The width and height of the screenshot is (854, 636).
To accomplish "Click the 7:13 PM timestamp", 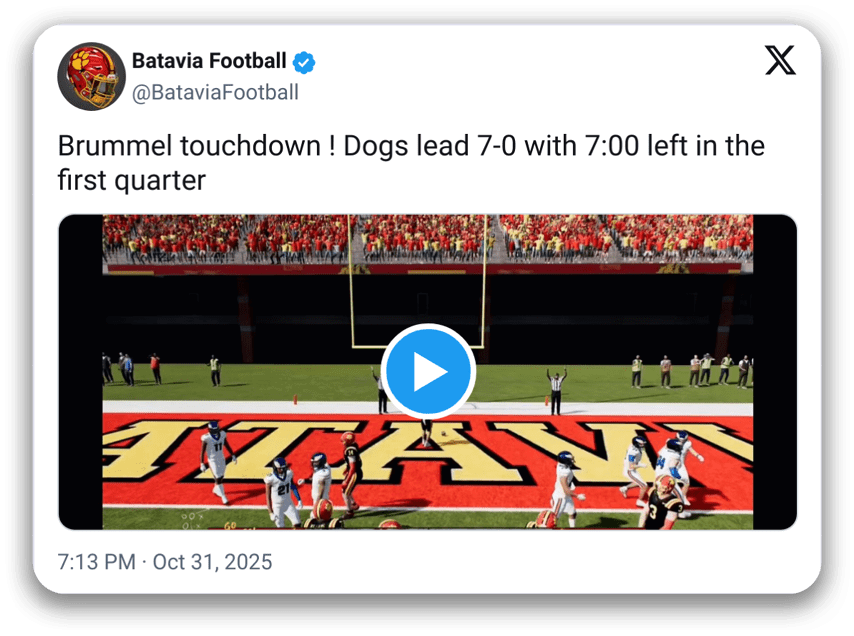I will 96,562.
